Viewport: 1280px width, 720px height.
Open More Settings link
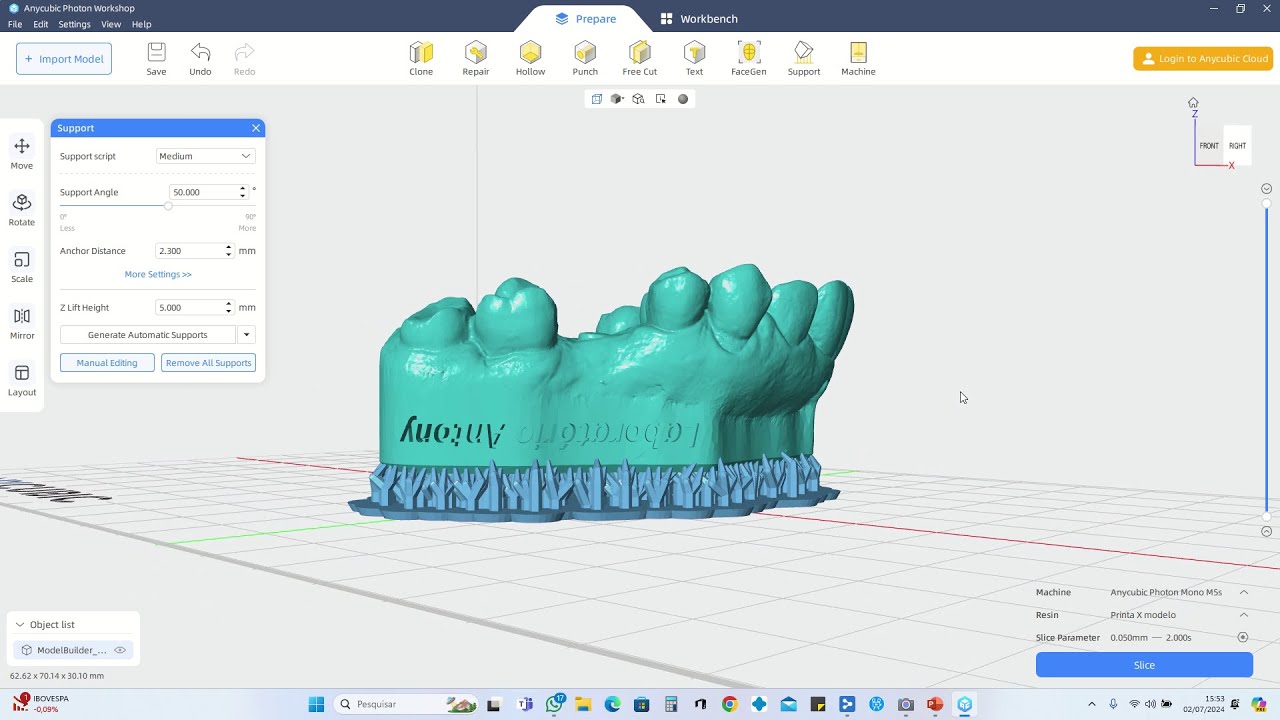[x=158, y=274]
